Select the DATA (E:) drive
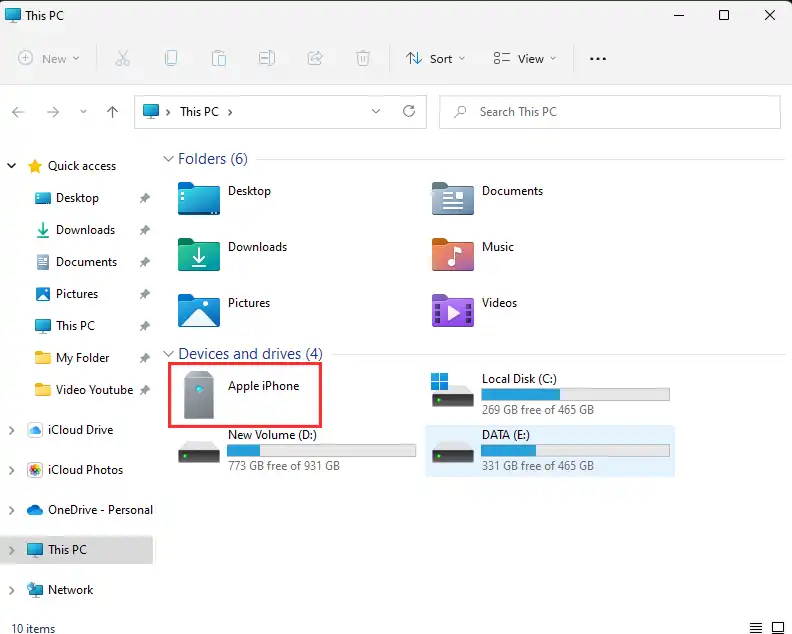Image resolution: width=792 pixels, height=634 pixels. pos(550,451)
